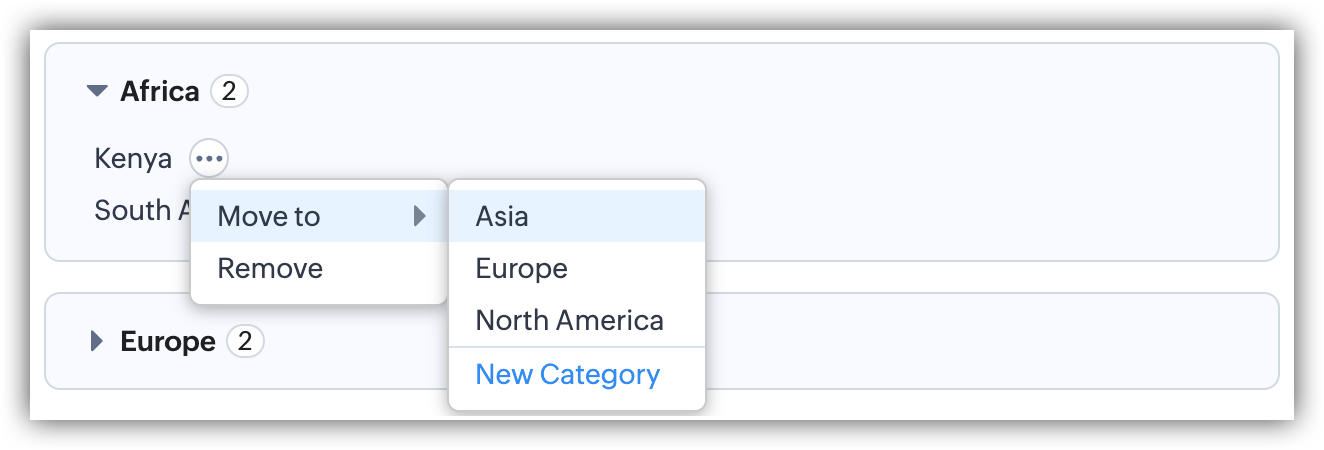Click the count badge beside Africa
Image resolution: width=1324 pixels, height=450 pixels.
[229, 92]
